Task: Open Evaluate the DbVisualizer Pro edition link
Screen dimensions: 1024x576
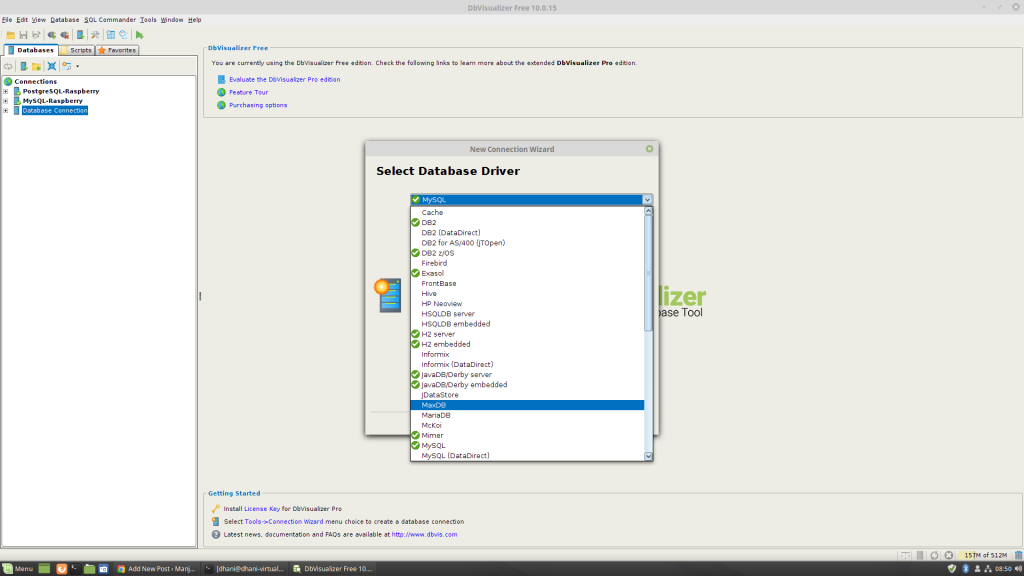Action: point(284,80)
